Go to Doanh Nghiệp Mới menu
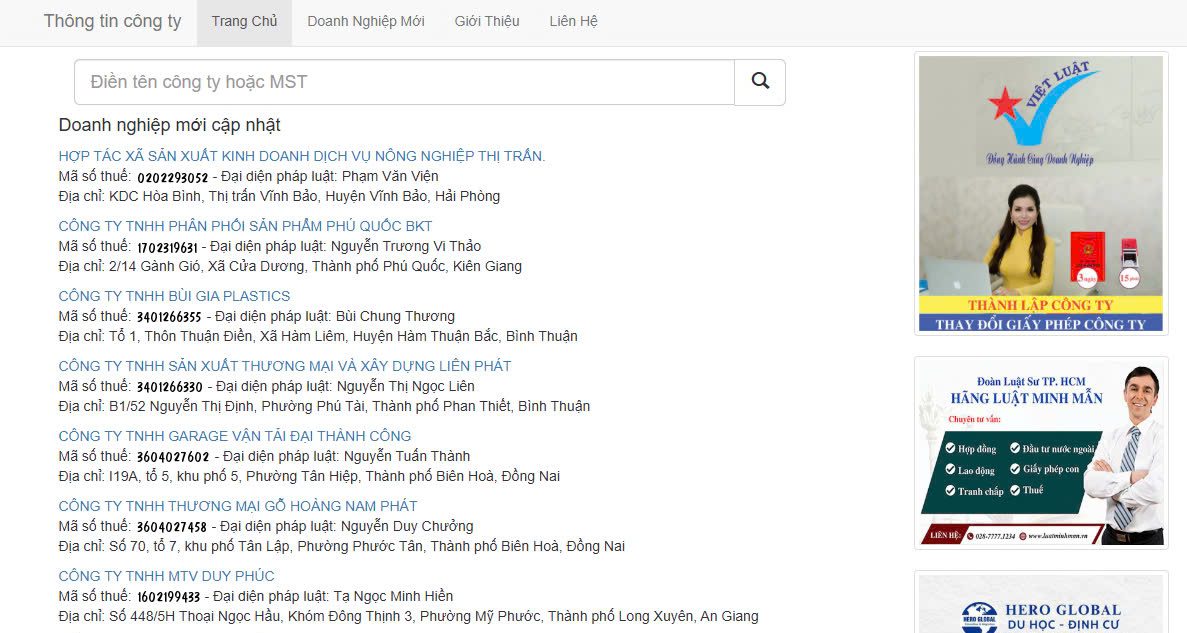This screenshot has width=1187, height=633. (366, 21)
